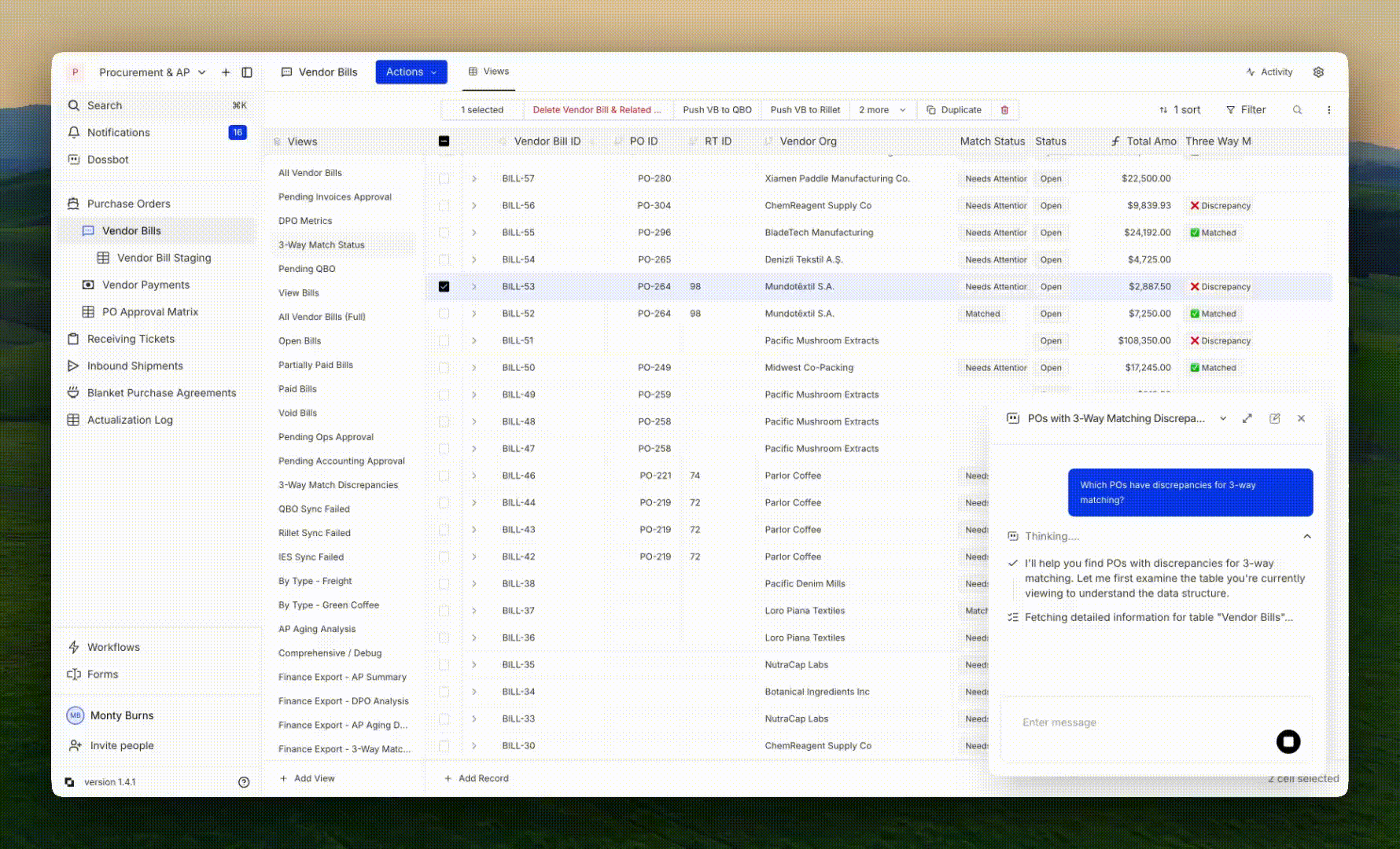Check the BILL-57 row checkbox
Viewport: 1400px width, 849px height.
[x=444, y=178]
